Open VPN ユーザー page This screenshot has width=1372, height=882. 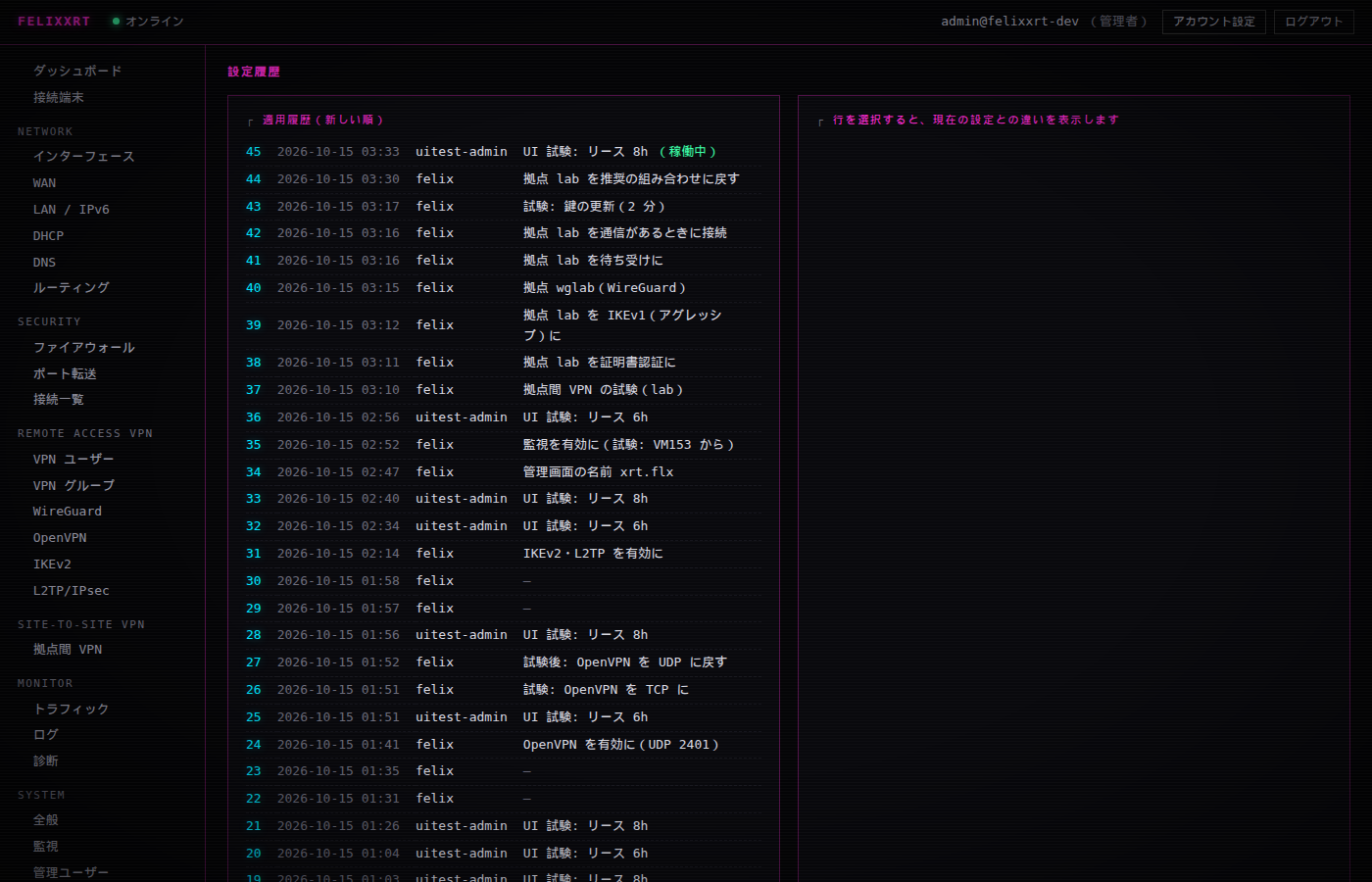[73, 460]
